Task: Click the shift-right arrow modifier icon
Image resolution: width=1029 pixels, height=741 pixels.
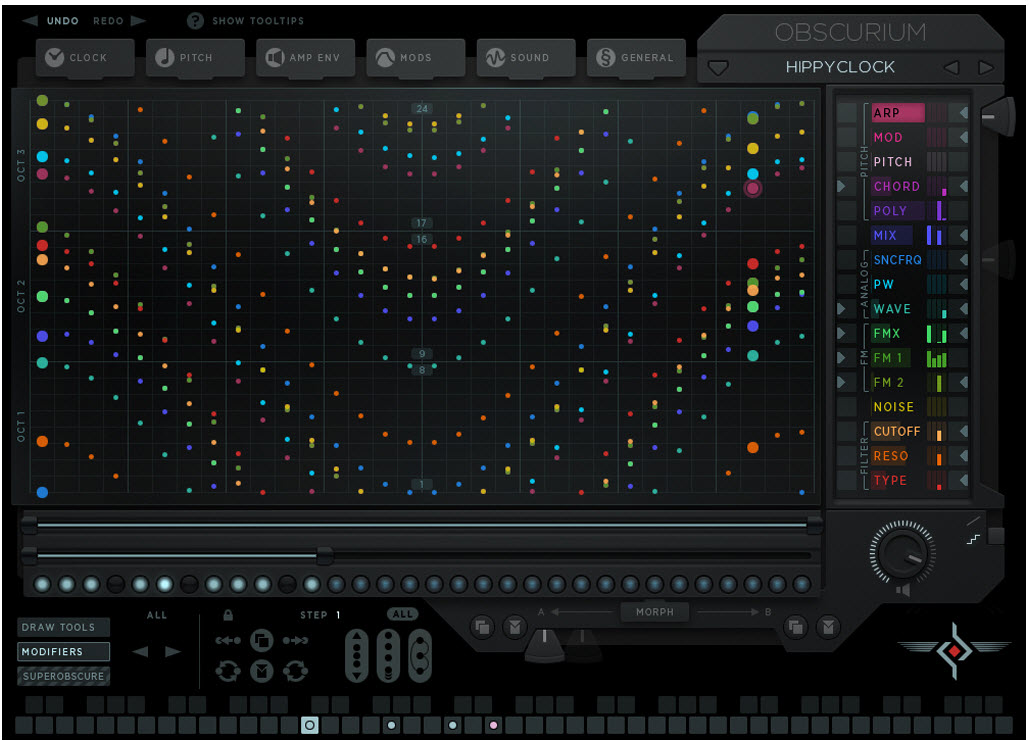Action: click(295, 640)
